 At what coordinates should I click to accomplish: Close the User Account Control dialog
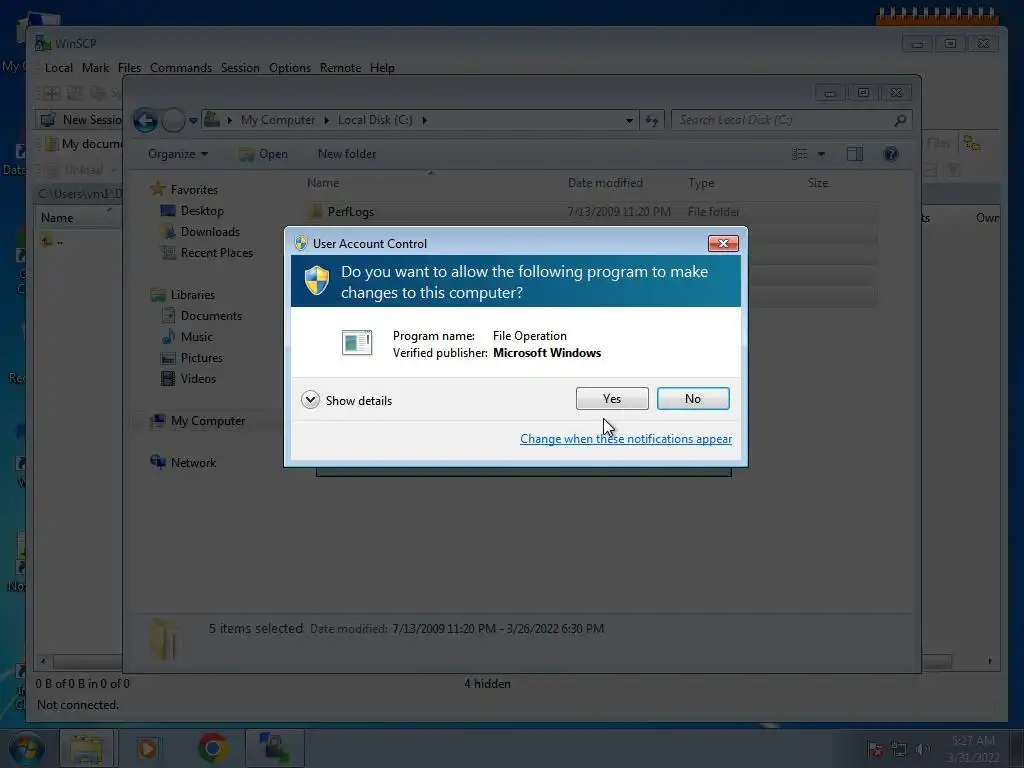point(723,244)
